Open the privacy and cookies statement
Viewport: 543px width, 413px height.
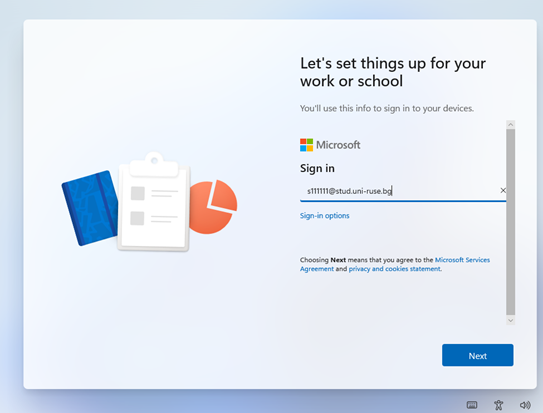395,269
